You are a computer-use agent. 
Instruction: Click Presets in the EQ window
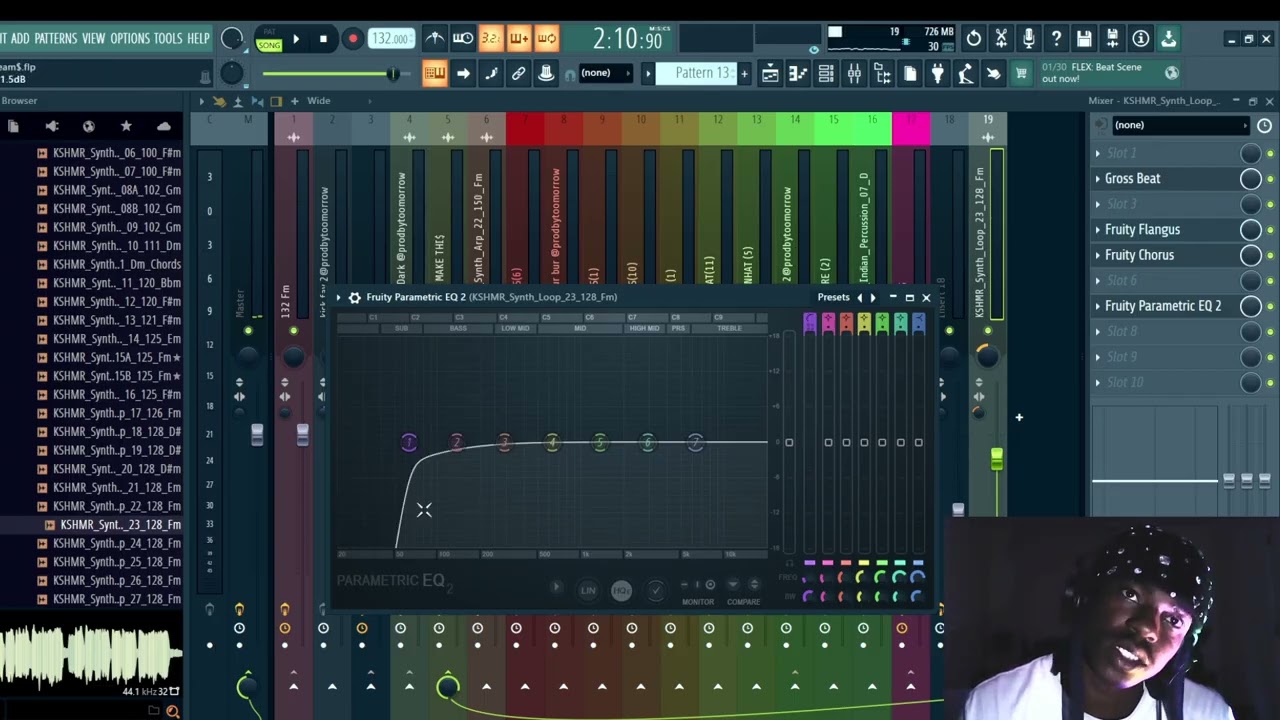(x=833, y=297)
